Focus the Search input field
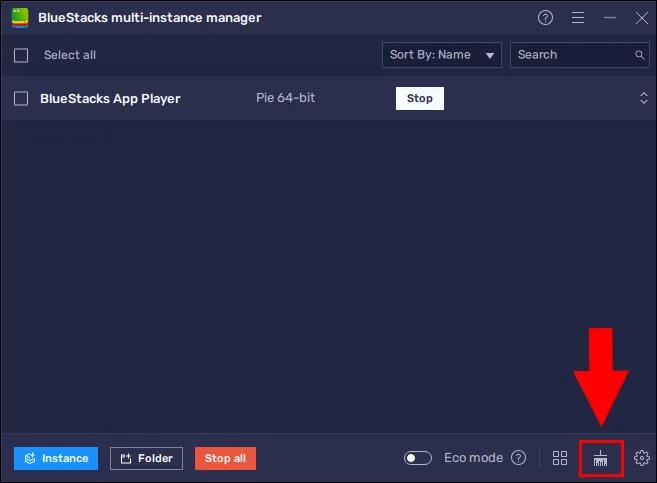The image size is (657, 483). [x=579, y=55]
